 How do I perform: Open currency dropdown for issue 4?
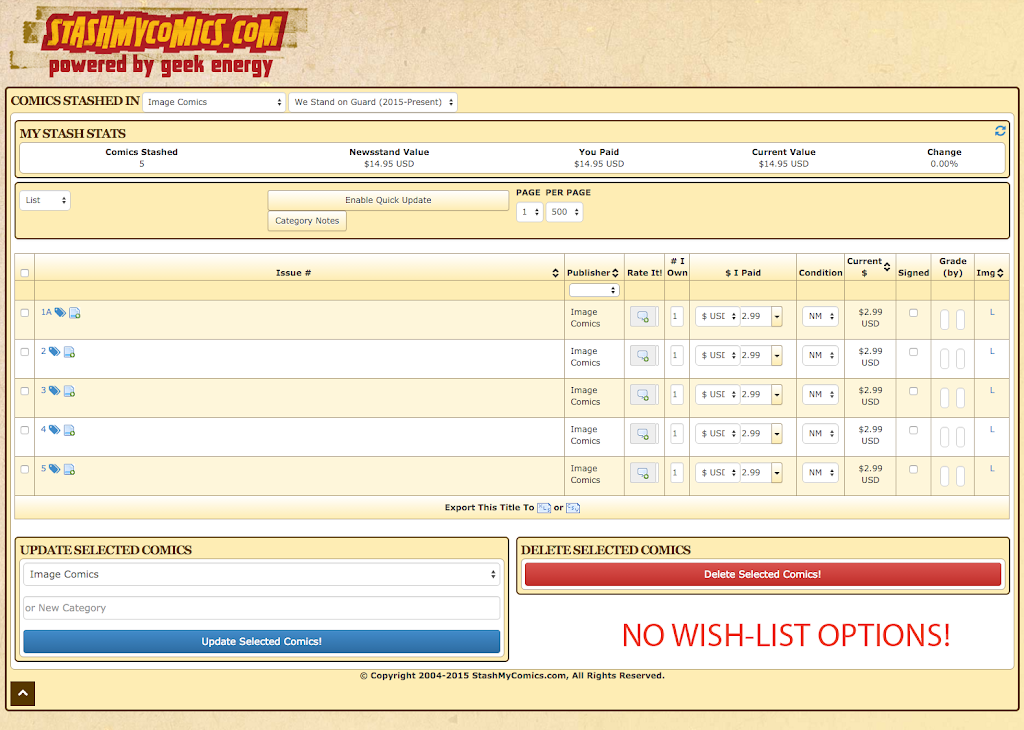pos(717,434)
